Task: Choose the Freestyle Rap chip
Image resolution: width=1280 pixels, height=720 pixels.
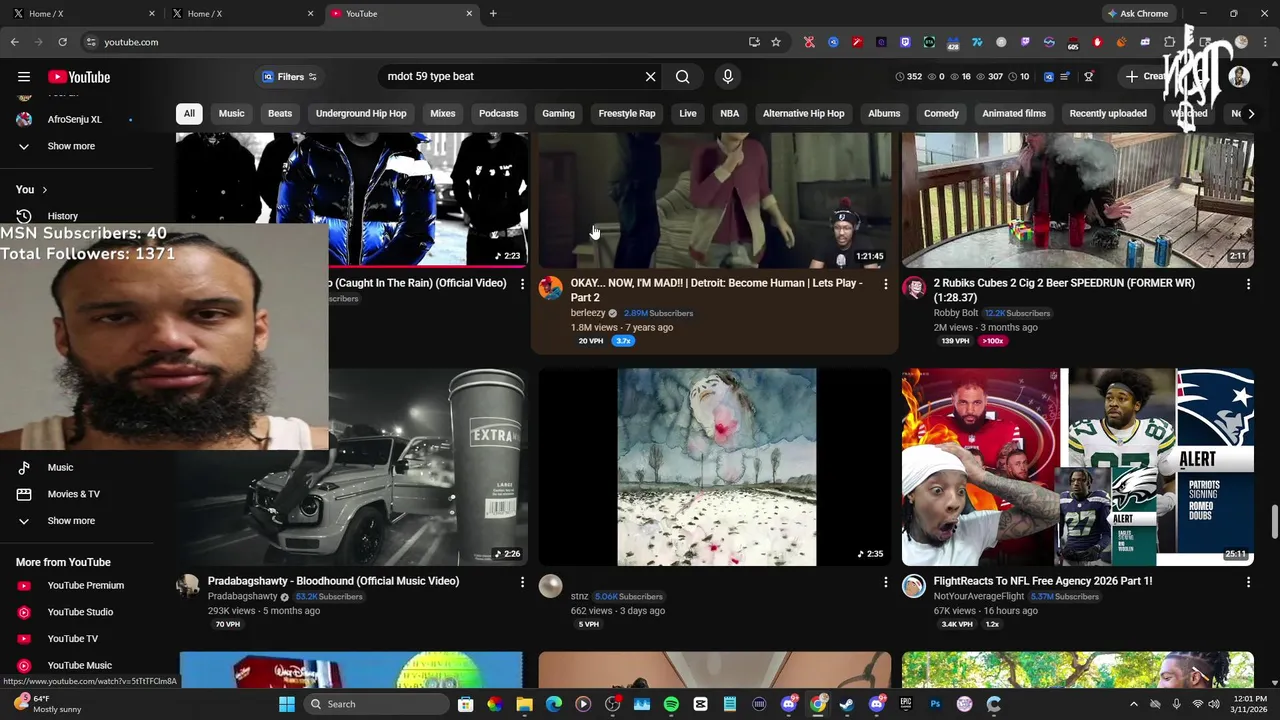Action: click(x=627, y=113)
